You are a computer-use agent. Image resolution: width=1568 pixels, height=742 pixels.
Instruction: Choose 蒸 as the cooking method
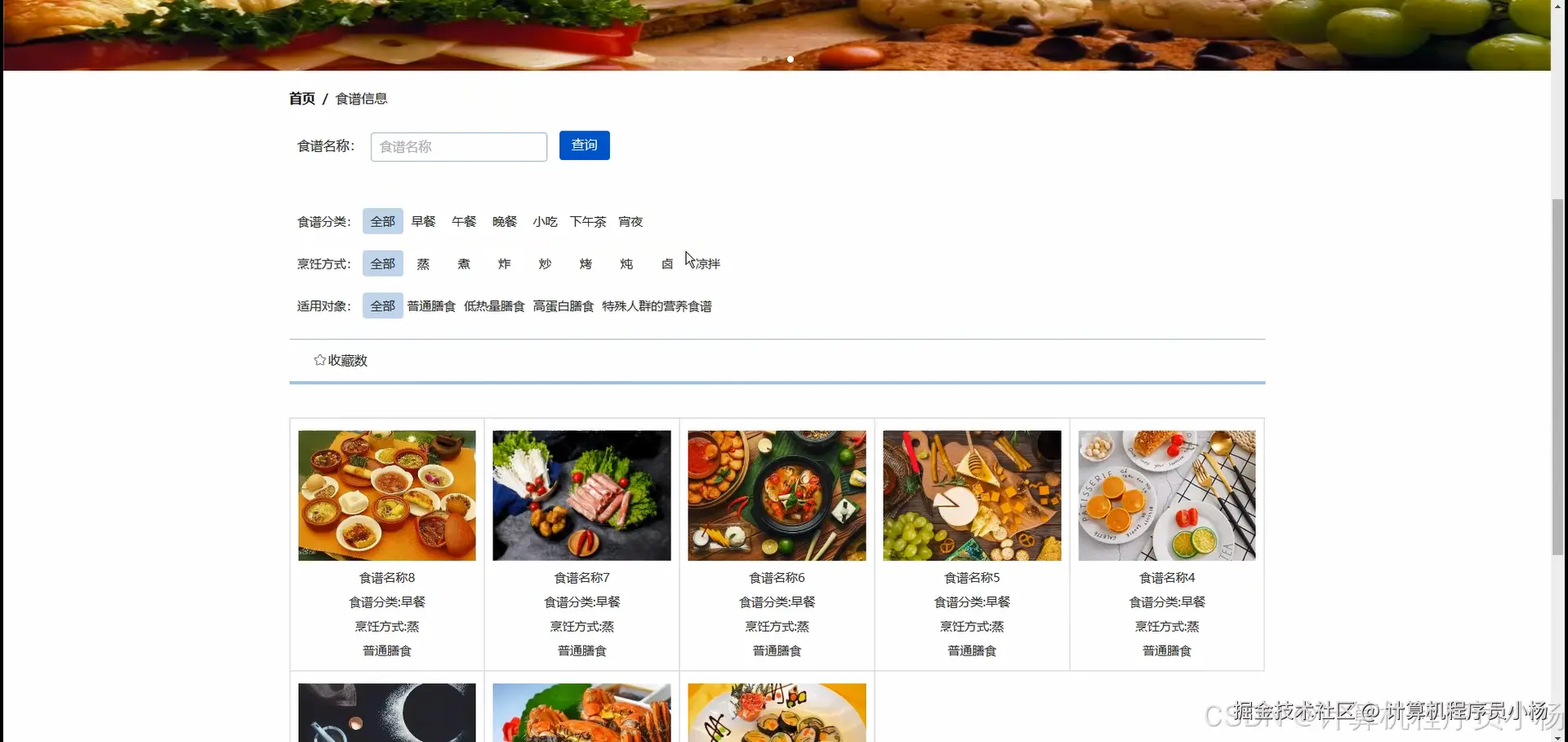422,264
